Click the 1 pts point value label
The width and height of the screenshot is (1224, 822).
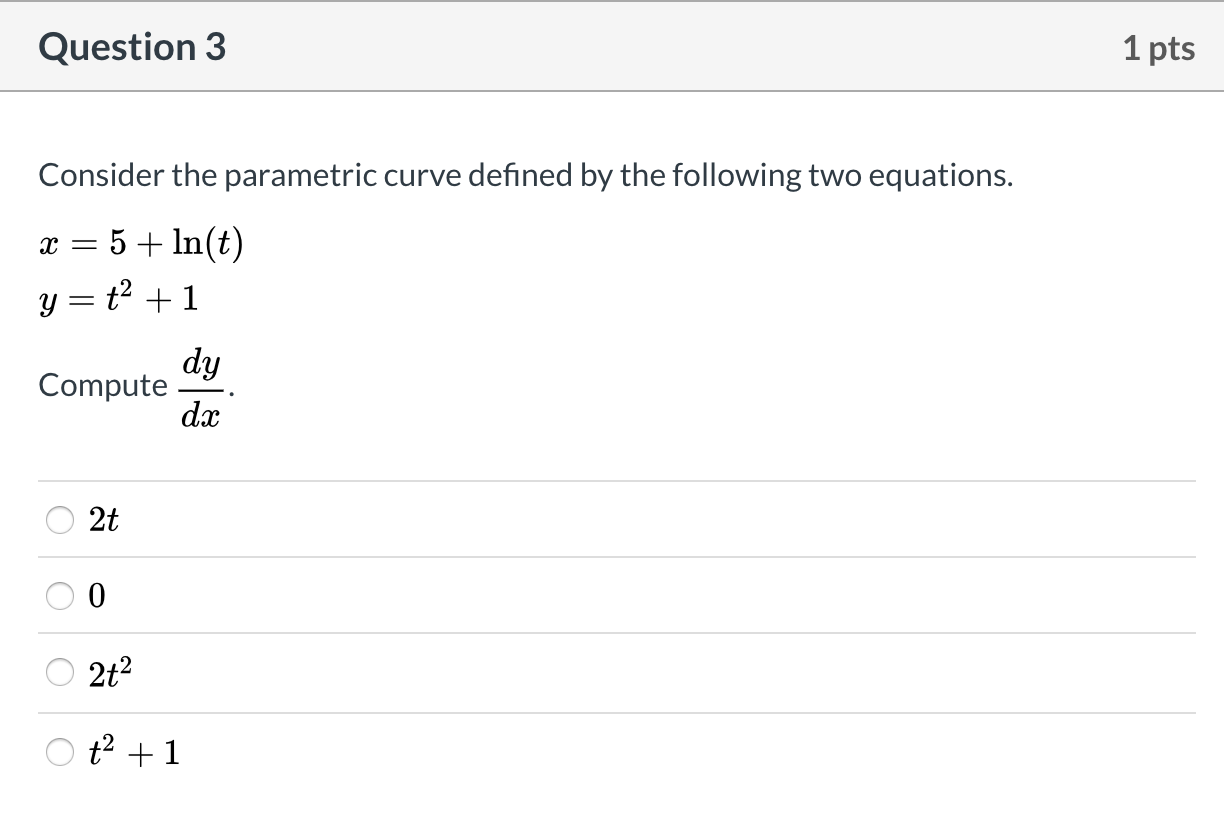point(1161,47)
